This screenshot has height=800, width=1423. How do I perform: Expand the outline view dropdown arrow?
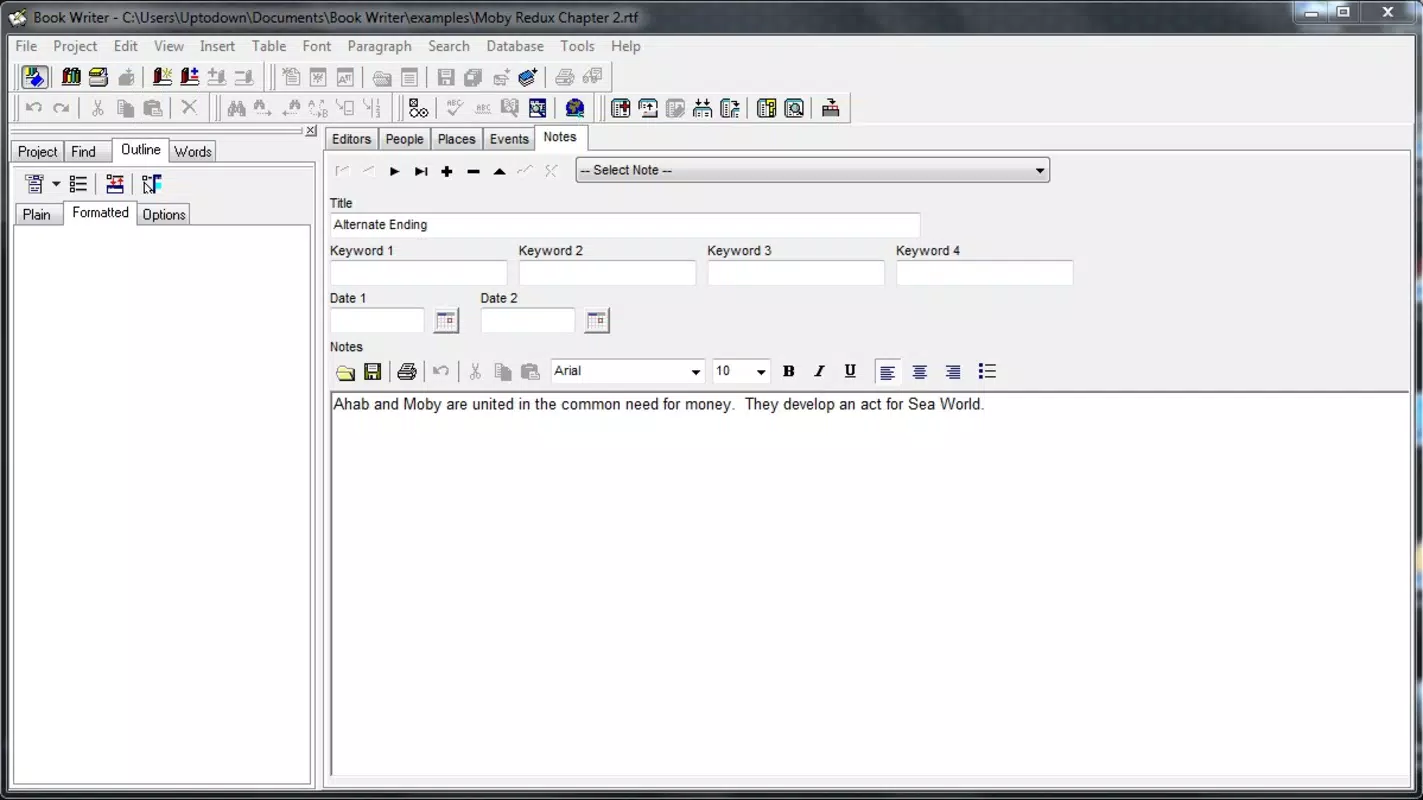point(56,184)
